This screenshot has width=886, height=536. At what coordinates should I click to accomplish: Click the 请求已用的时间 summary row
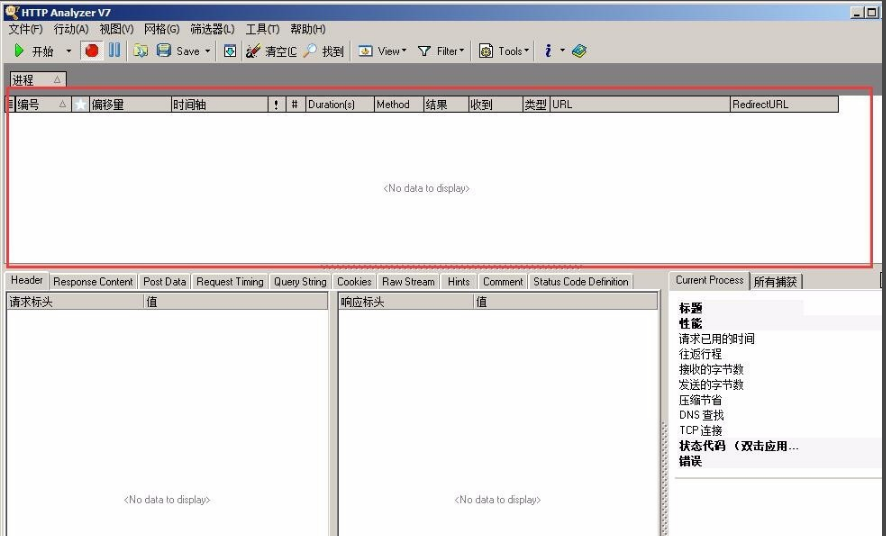(x=779, y=339)
